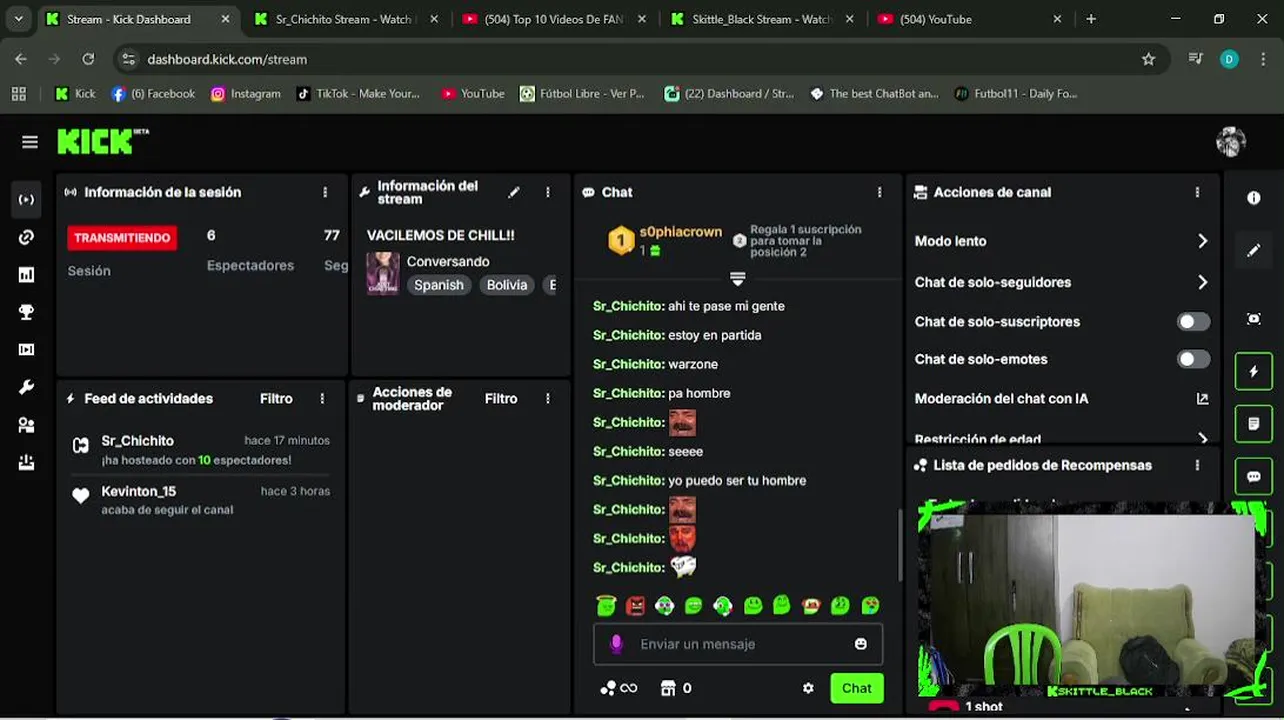Switch to the (504) YouTube tab

(970, 19)
